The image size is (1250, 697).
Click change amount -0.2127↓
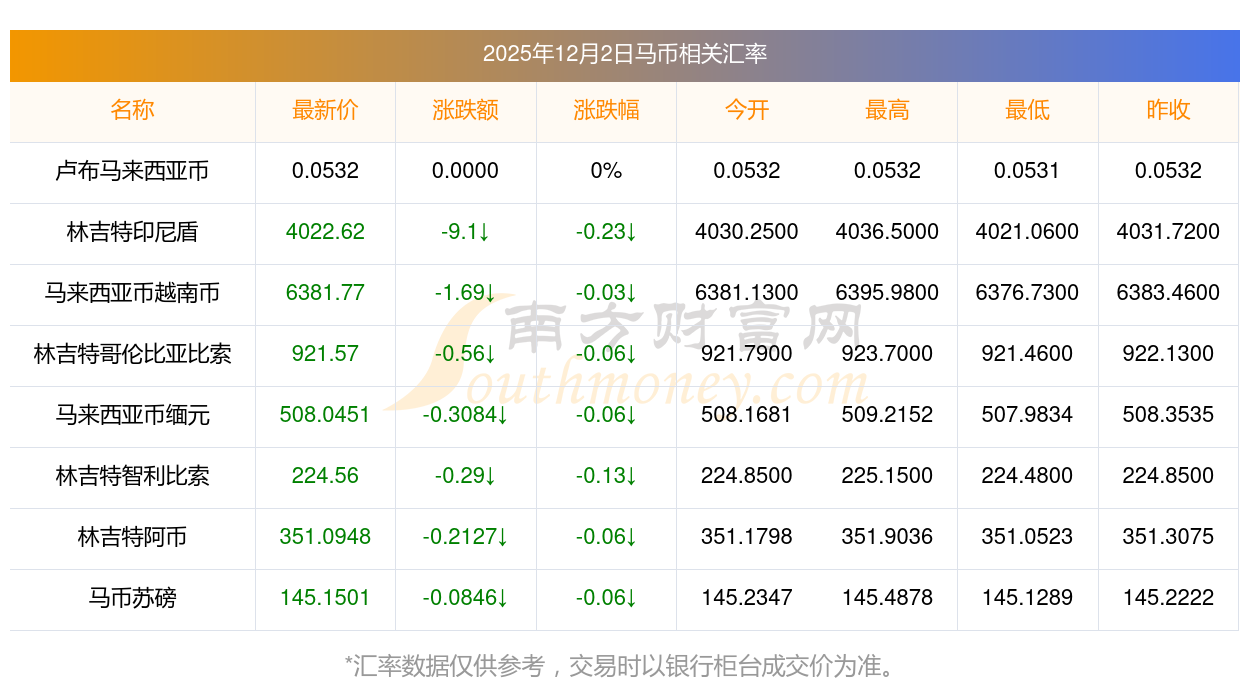click(x=466, y=537)
